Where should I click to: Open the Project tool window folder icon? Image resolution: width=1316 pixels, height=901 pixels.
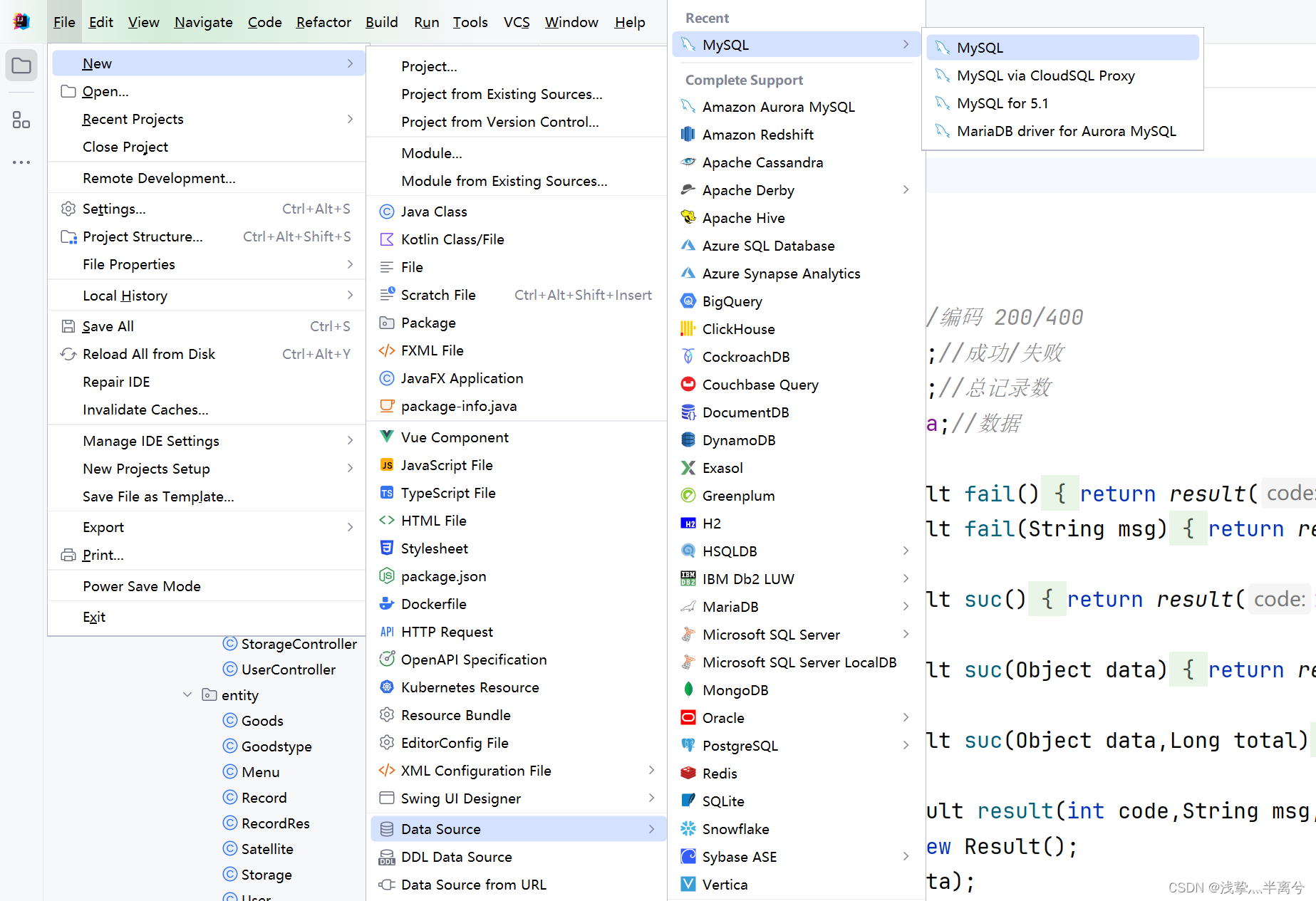coord(21,66)
